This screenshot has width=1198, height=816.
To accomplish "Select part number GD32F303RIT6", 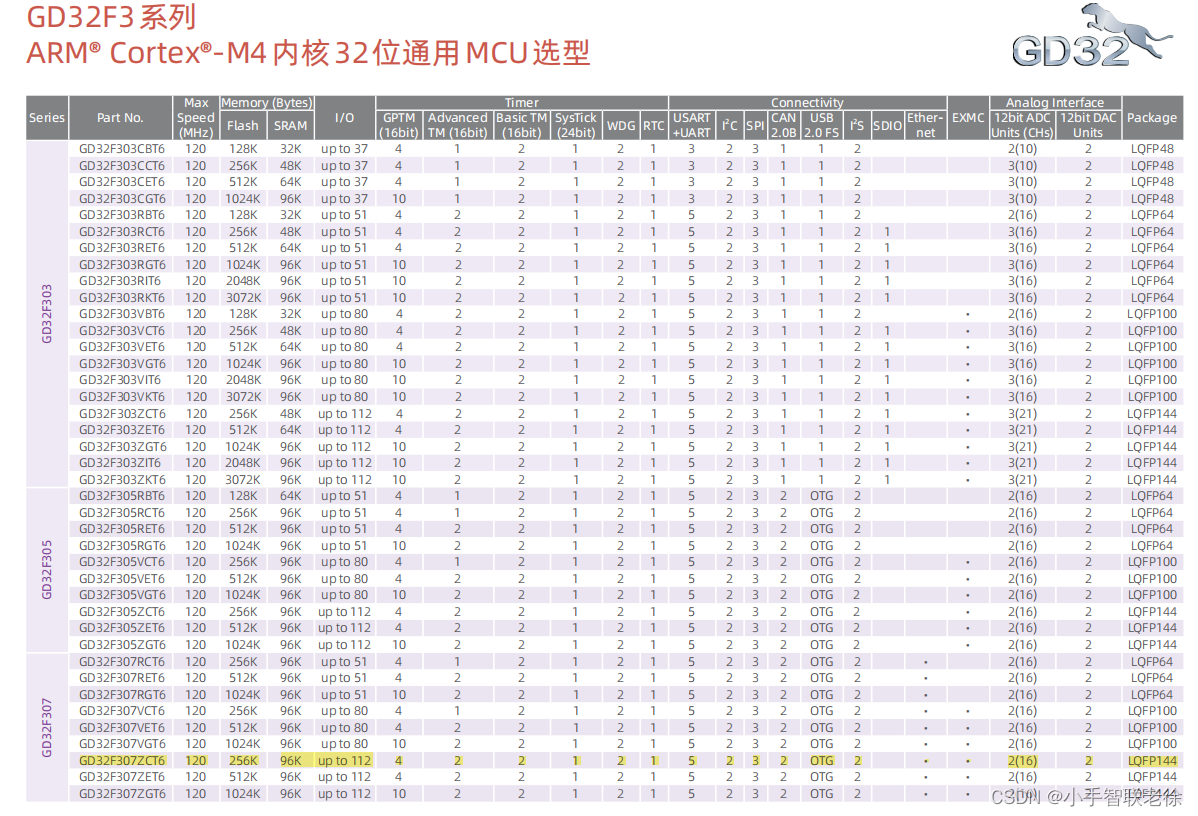I will coord(120,280).
